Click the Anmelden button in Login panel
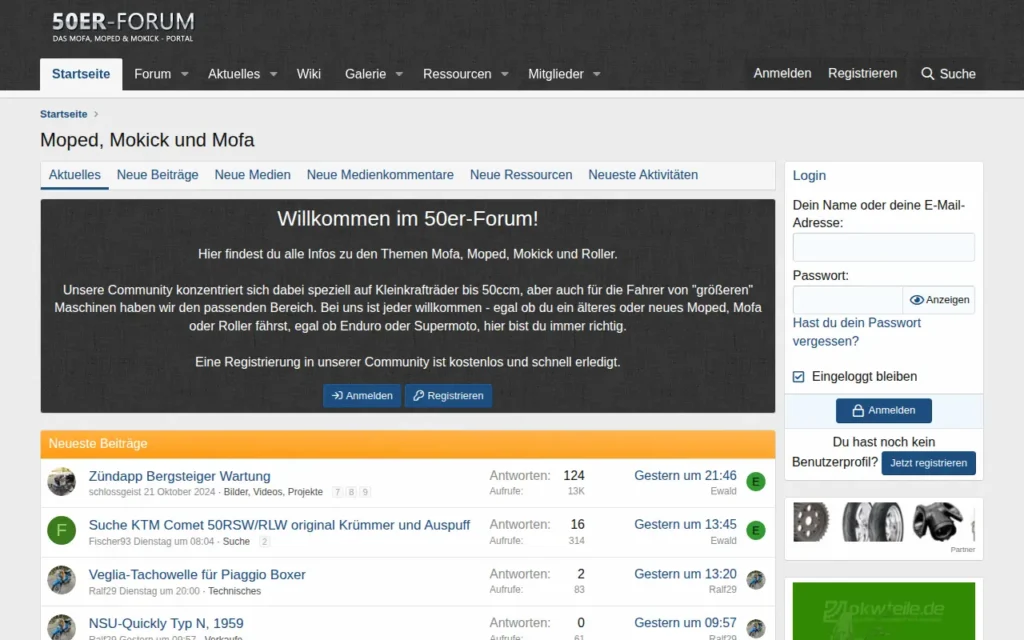The width and height of the screenshot is (1024, 640). pyautogui.click(x=884, y=411)
